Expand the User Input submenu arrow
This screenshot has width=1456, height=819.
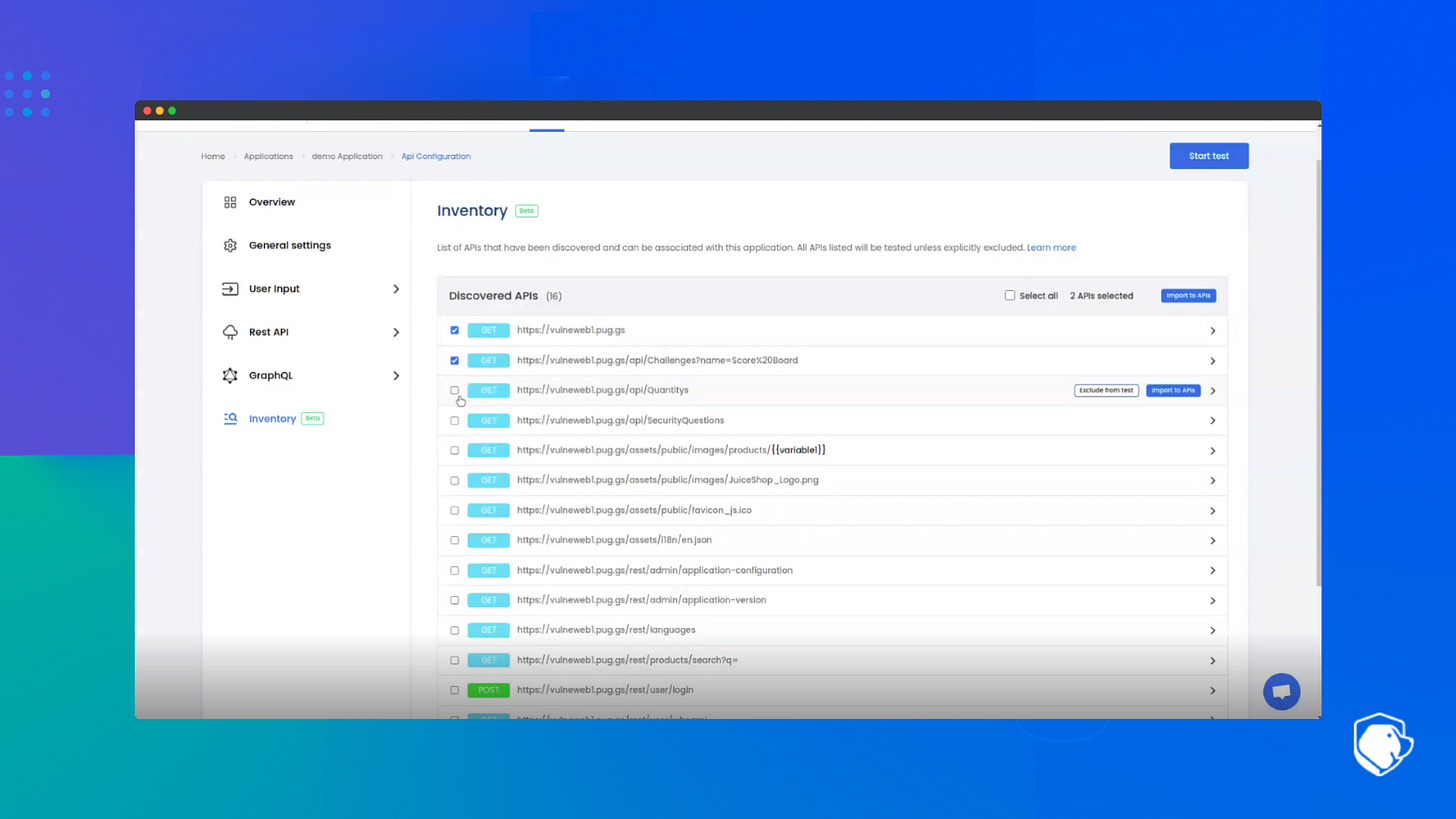pyautogui.click(x=396, y=289)
